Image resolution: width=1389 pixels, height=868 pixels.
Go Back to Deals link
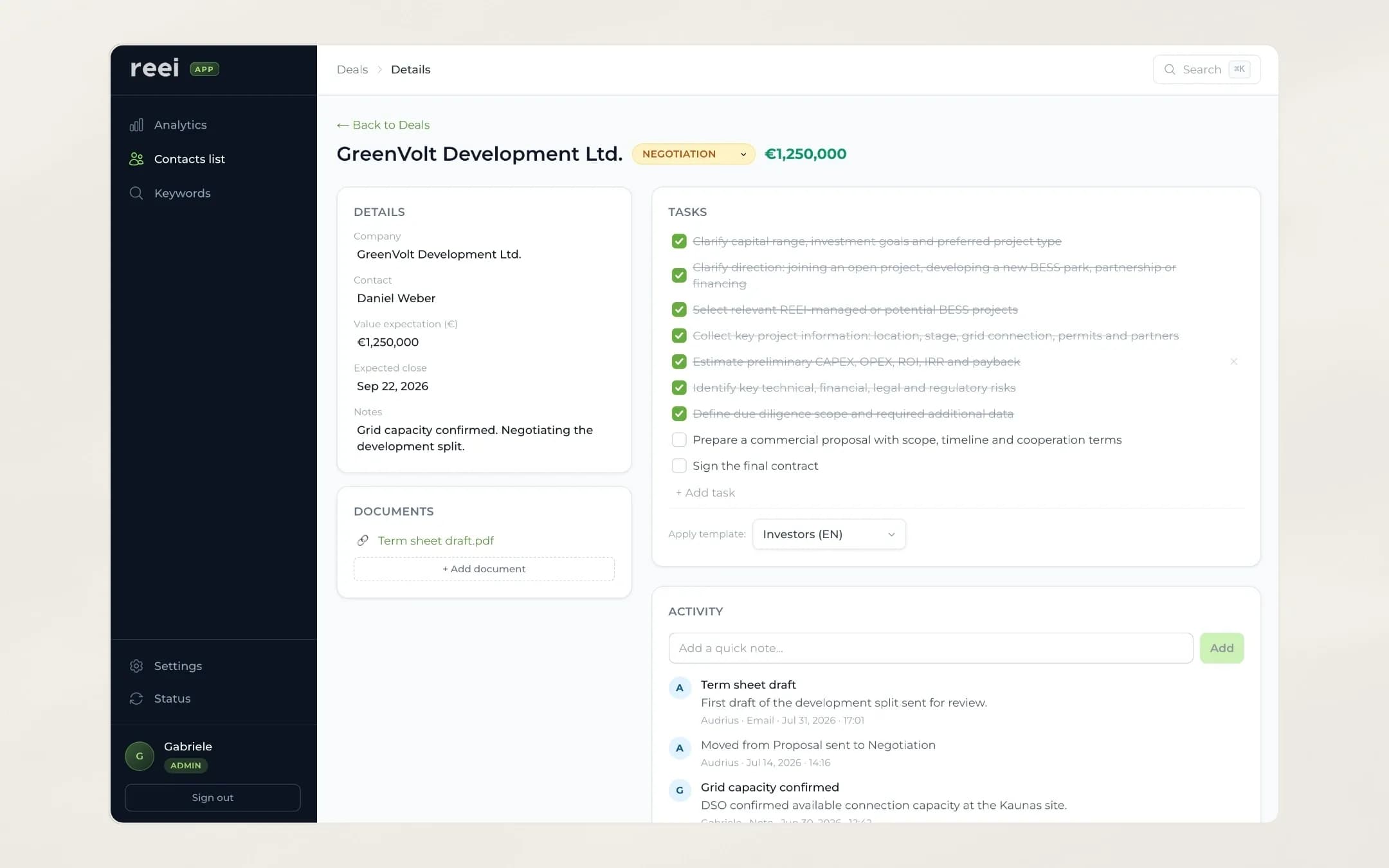pyautogui.click(x=383, y=125)
